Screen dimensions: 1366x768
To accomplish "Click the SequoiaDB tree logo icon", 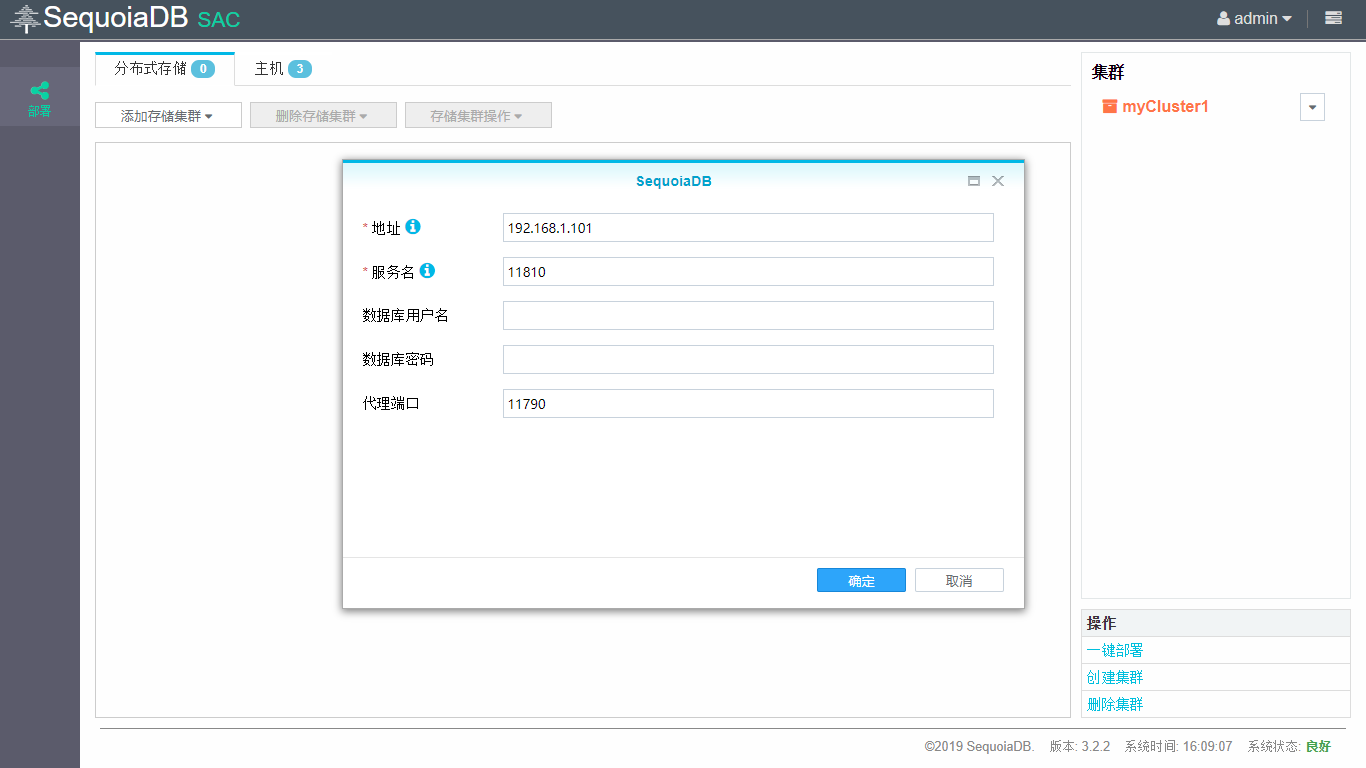I will click(x=26, y=18).
